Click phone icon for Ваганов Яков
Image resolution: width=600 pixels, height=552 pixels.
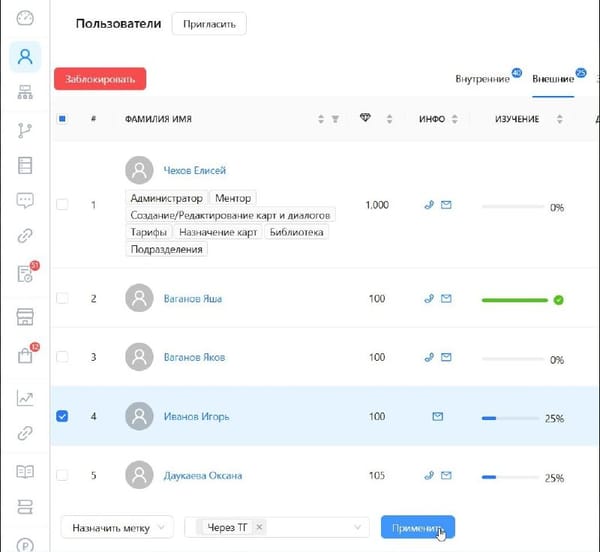point(429,357)
